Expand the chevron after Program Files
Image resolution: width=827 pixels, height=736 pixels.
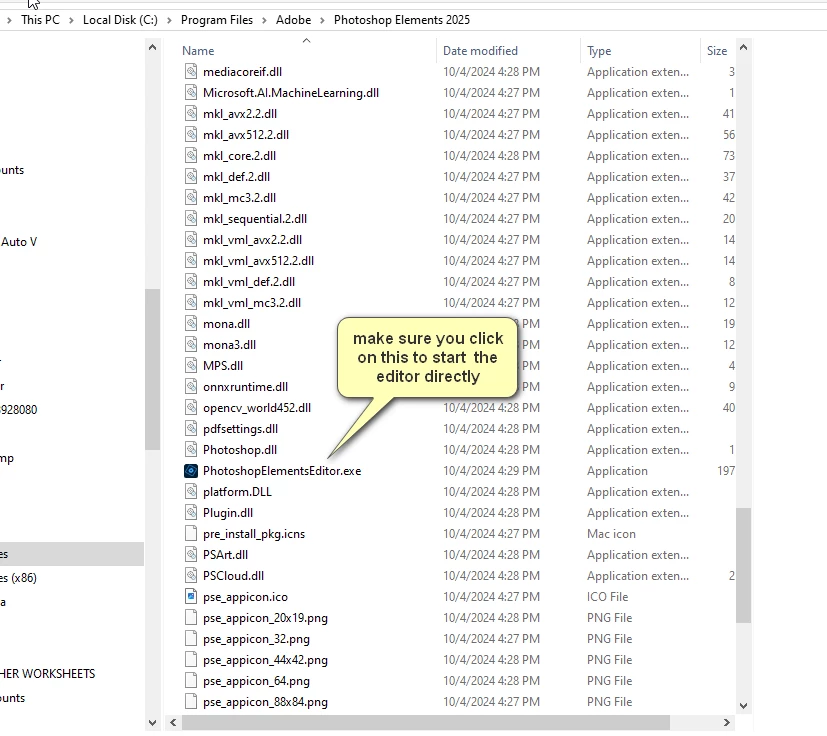pyautogui.click(x=264, y=21)
